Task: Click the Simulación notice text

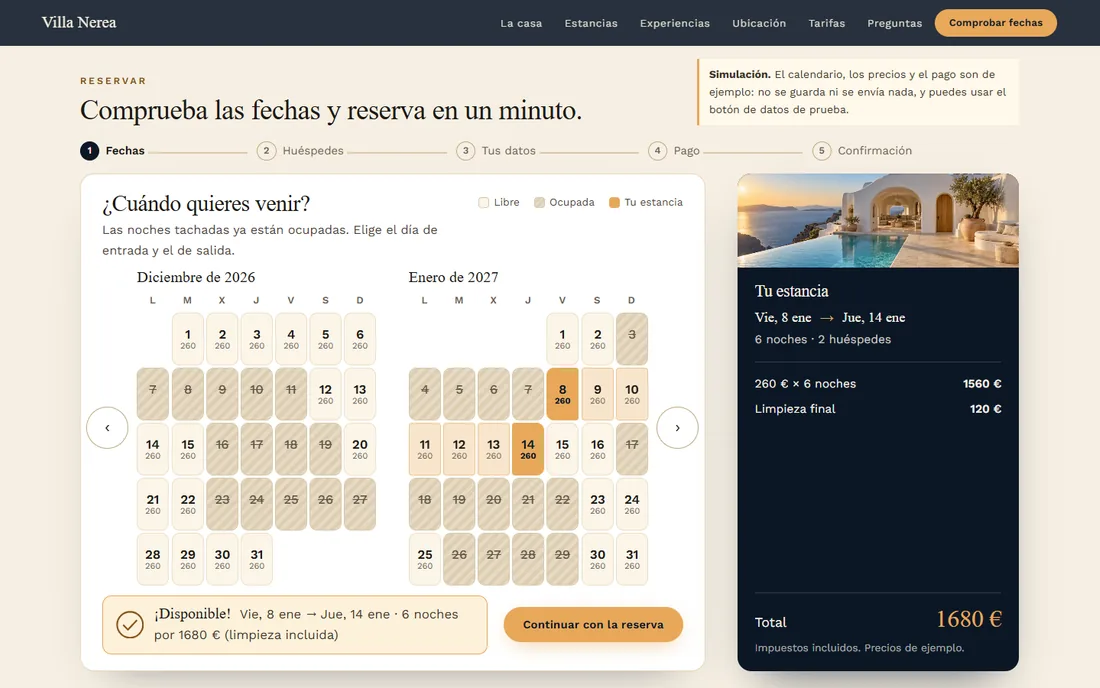Action: (859, 92)
